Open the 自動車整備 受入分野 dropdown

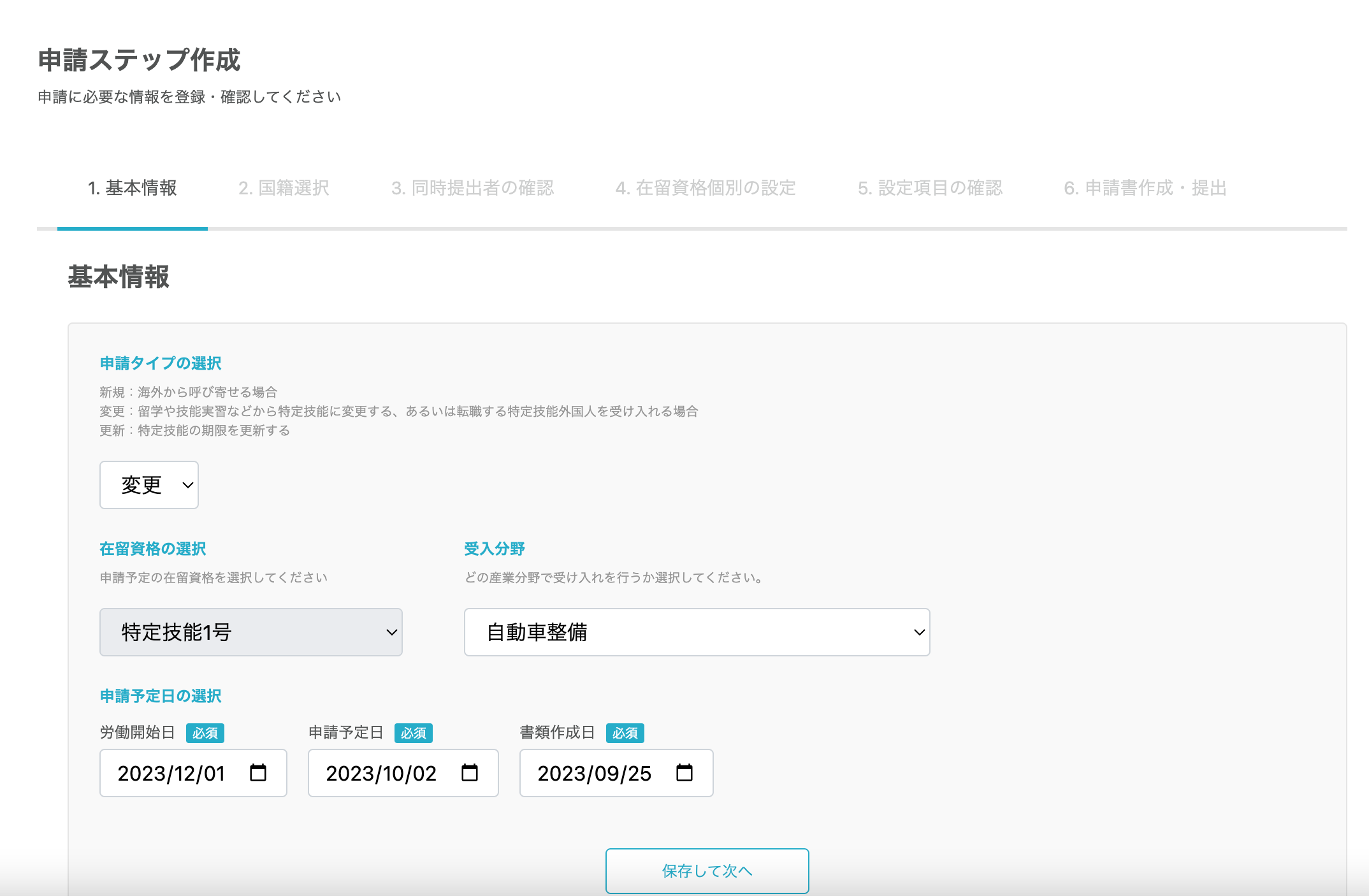697,632
